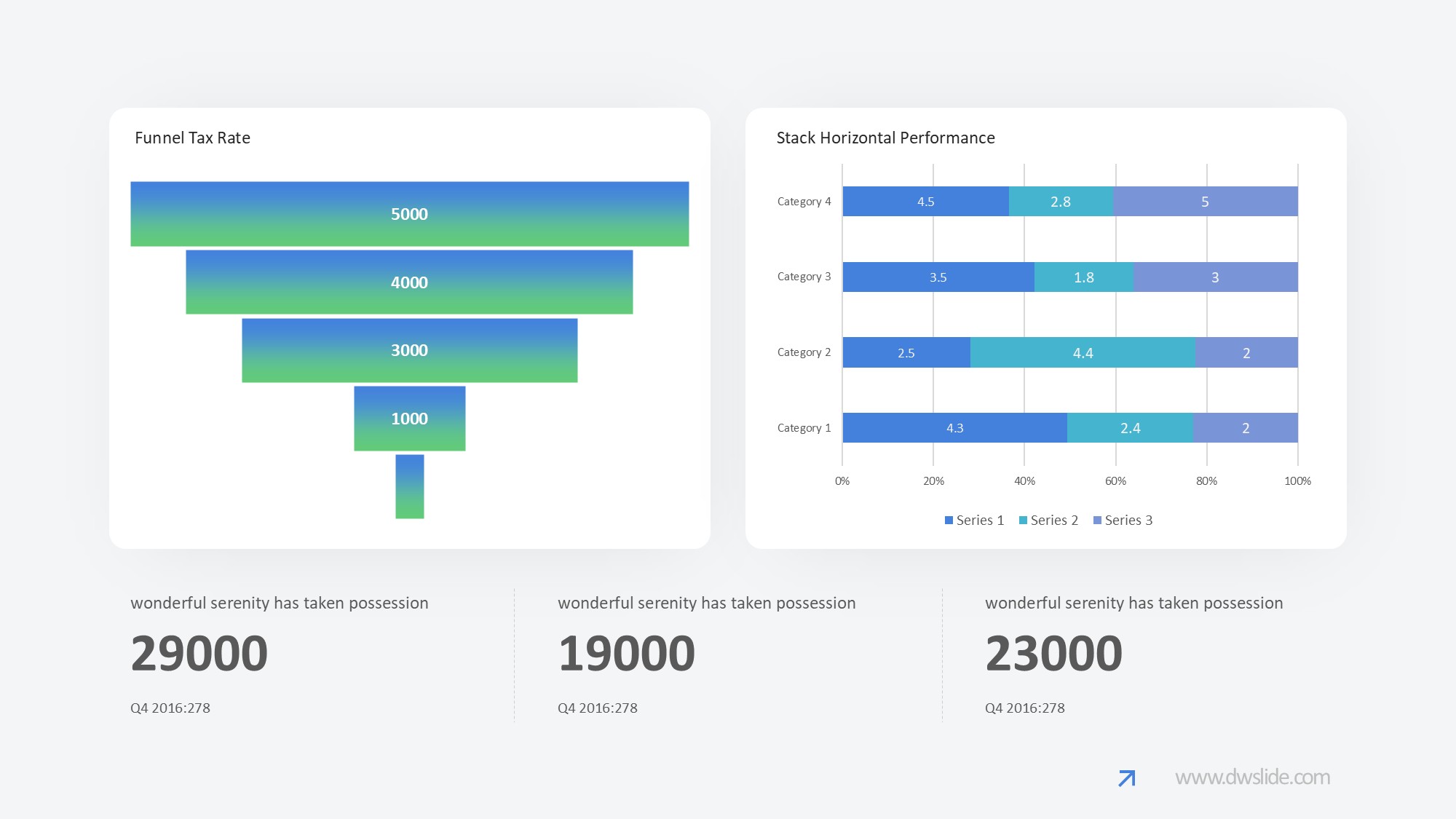Open the www.dwslide.com link

point(1252,778)
